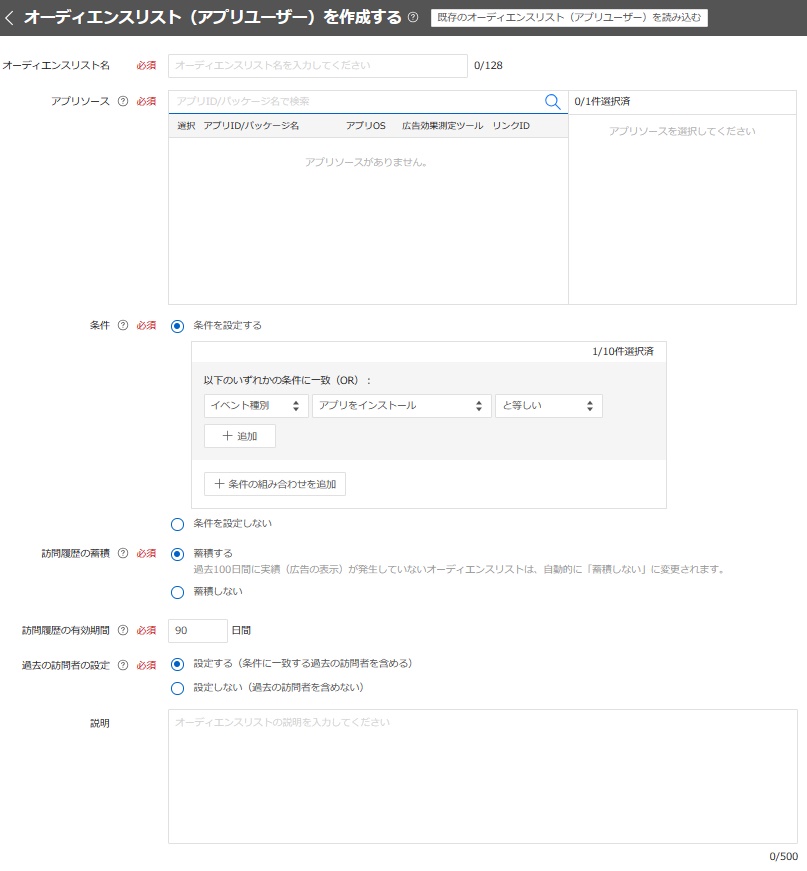Click the back arrow in header
807x871 pixels.
(10, 18)
